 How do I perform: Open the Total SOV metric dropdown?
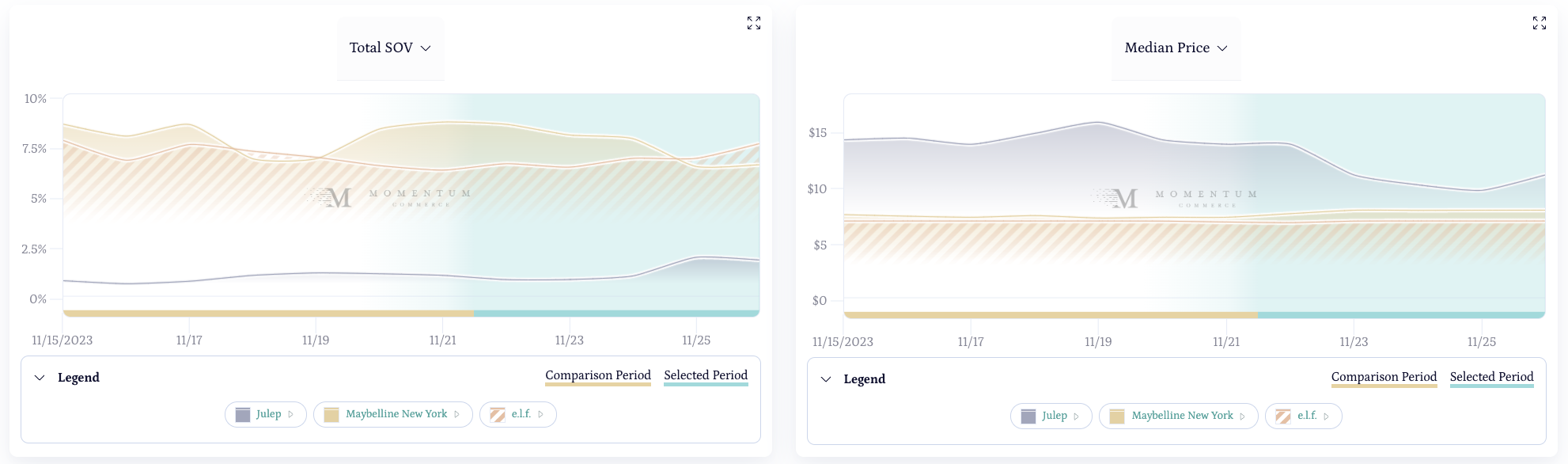[x=391, y=48]
